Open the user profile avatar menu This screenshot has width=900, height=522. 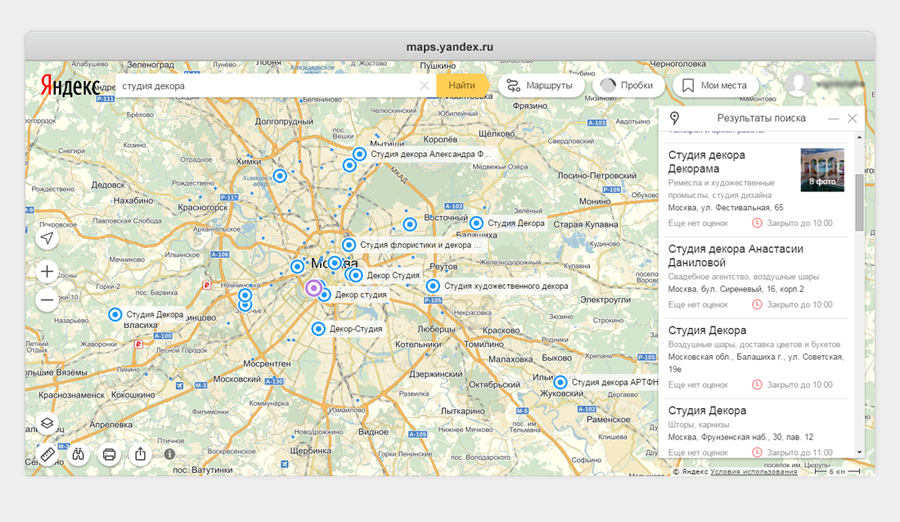(799, 85)
